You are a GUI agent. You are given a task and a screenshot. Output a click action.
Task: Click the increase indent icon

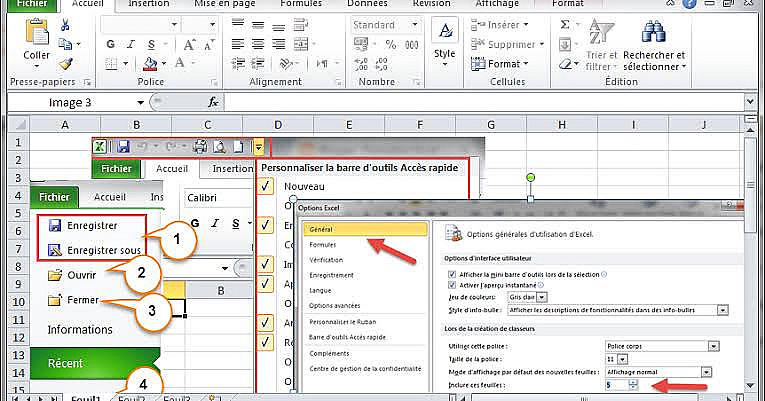(258, 63)
